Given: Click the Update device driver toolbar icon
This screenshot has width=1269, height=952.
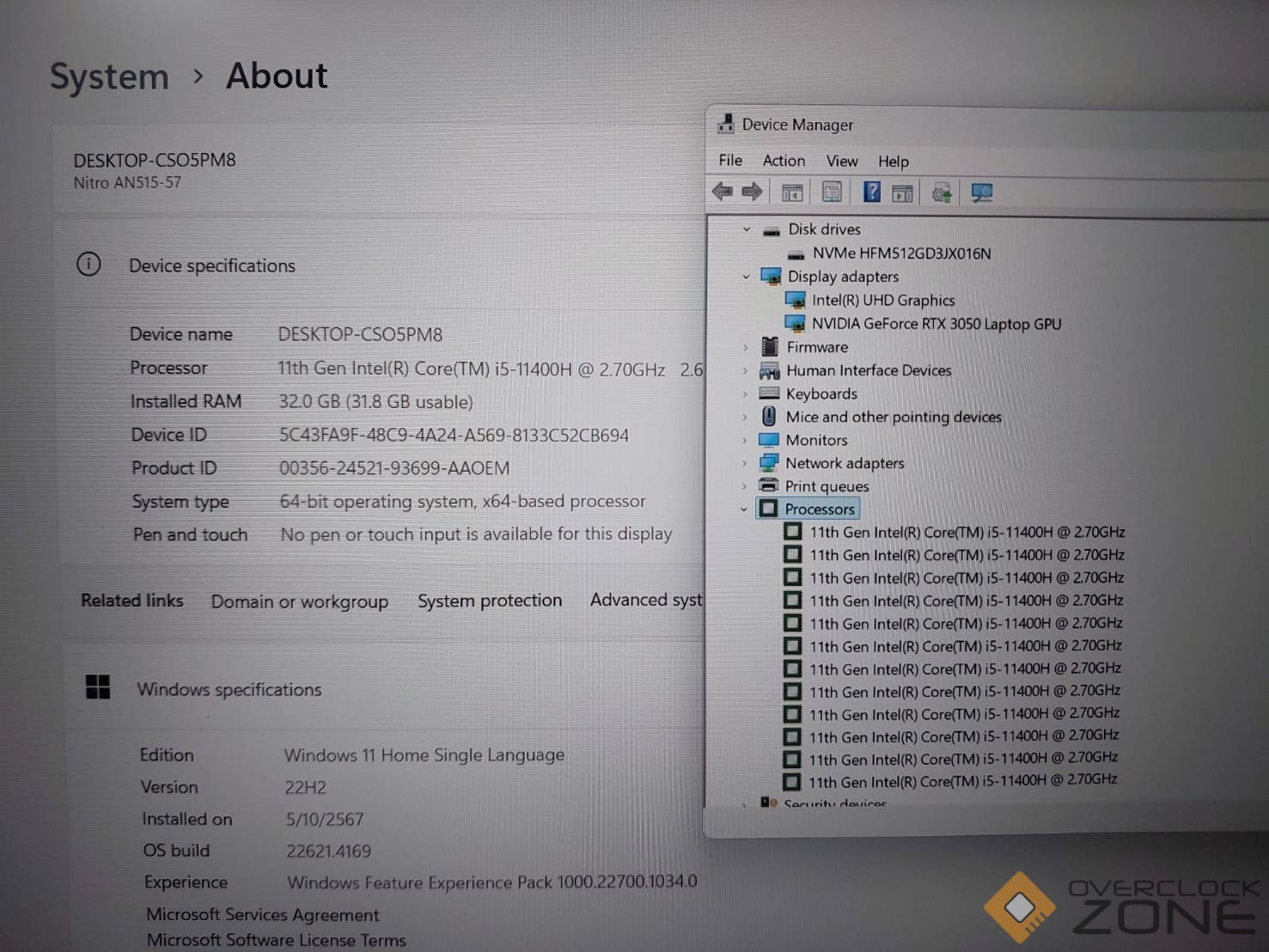Looking at the screenshot, I should 942,193.
